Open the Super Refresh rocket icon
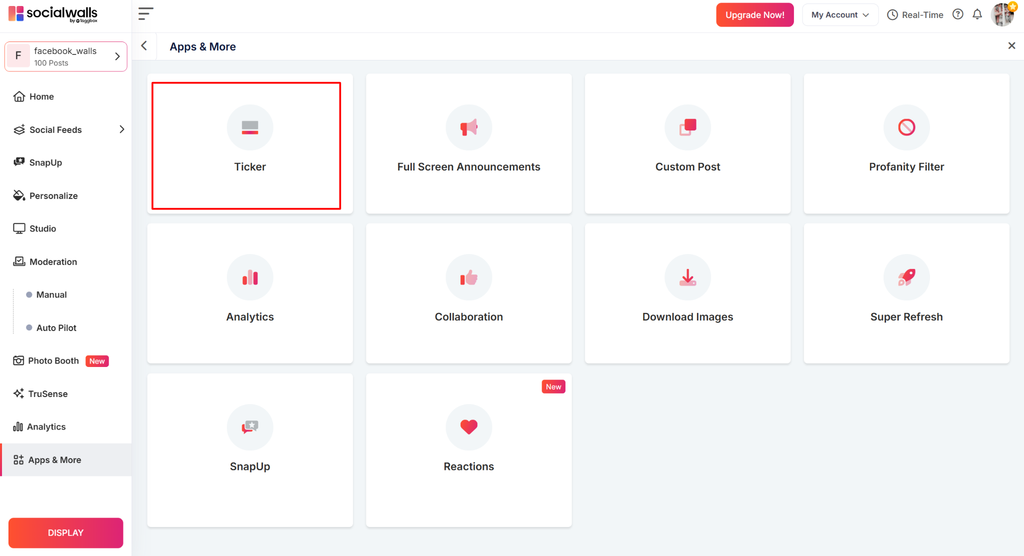The height and width of the screenshot is (556, 1024). point(906,278)
